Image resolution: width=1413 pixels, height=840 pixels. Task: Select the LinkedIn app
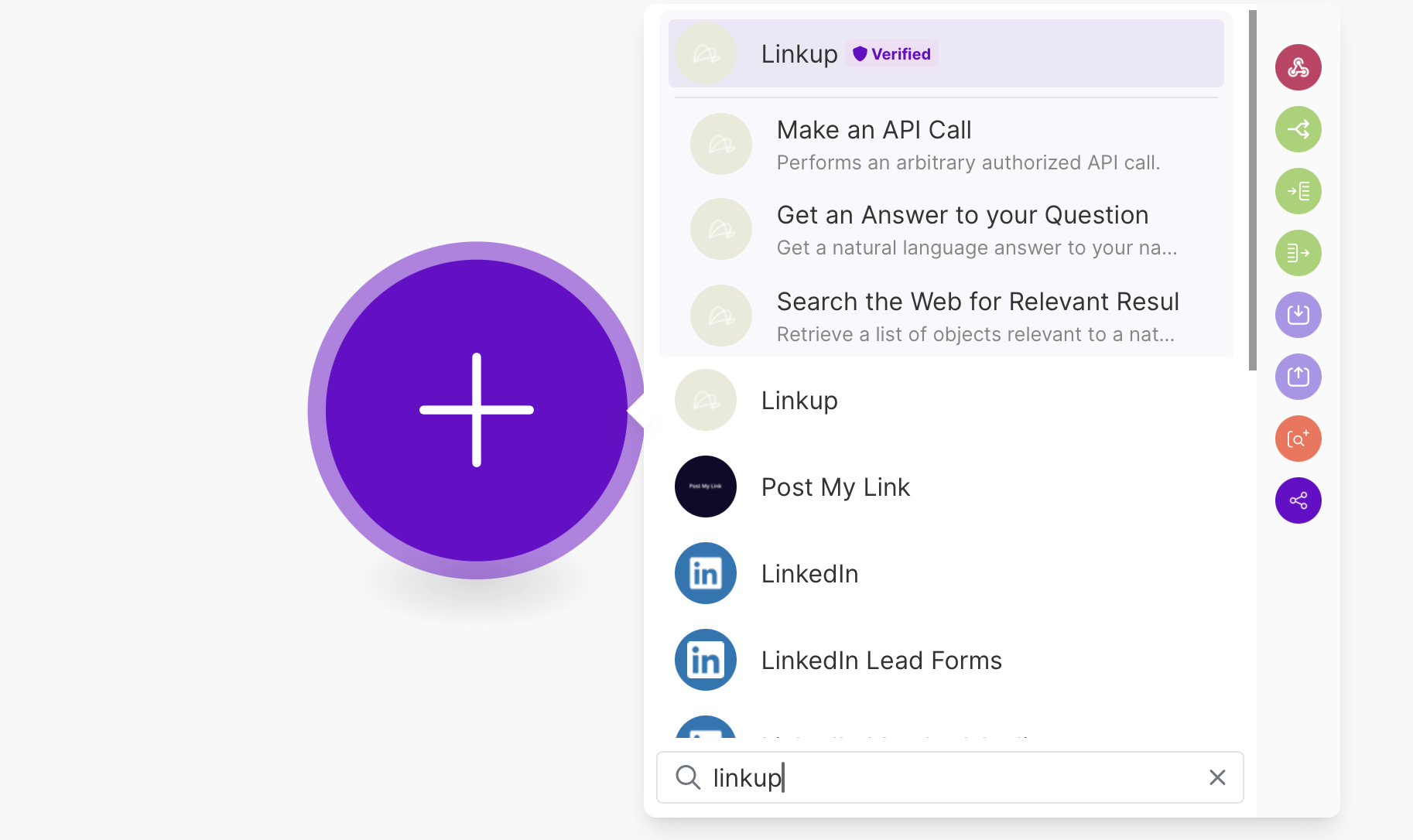(946, 574)
